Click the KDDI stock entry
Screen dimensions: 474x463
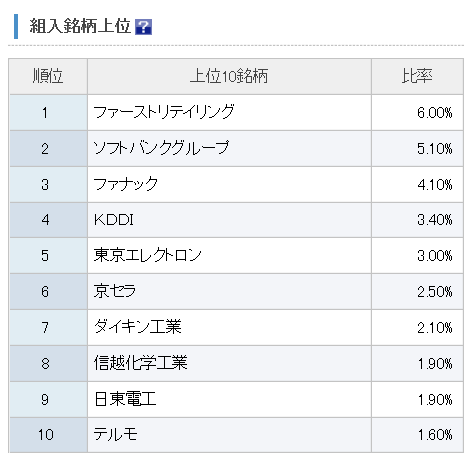coord(114,220)
